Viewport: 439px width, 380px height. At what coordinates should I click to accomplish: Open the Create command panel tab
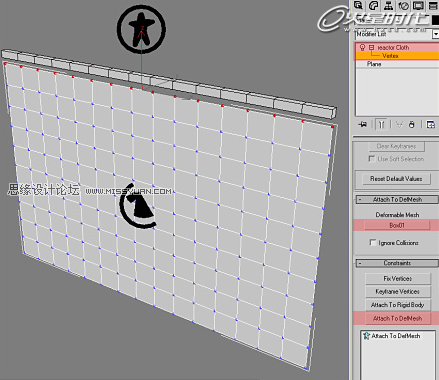click(359, 5)
